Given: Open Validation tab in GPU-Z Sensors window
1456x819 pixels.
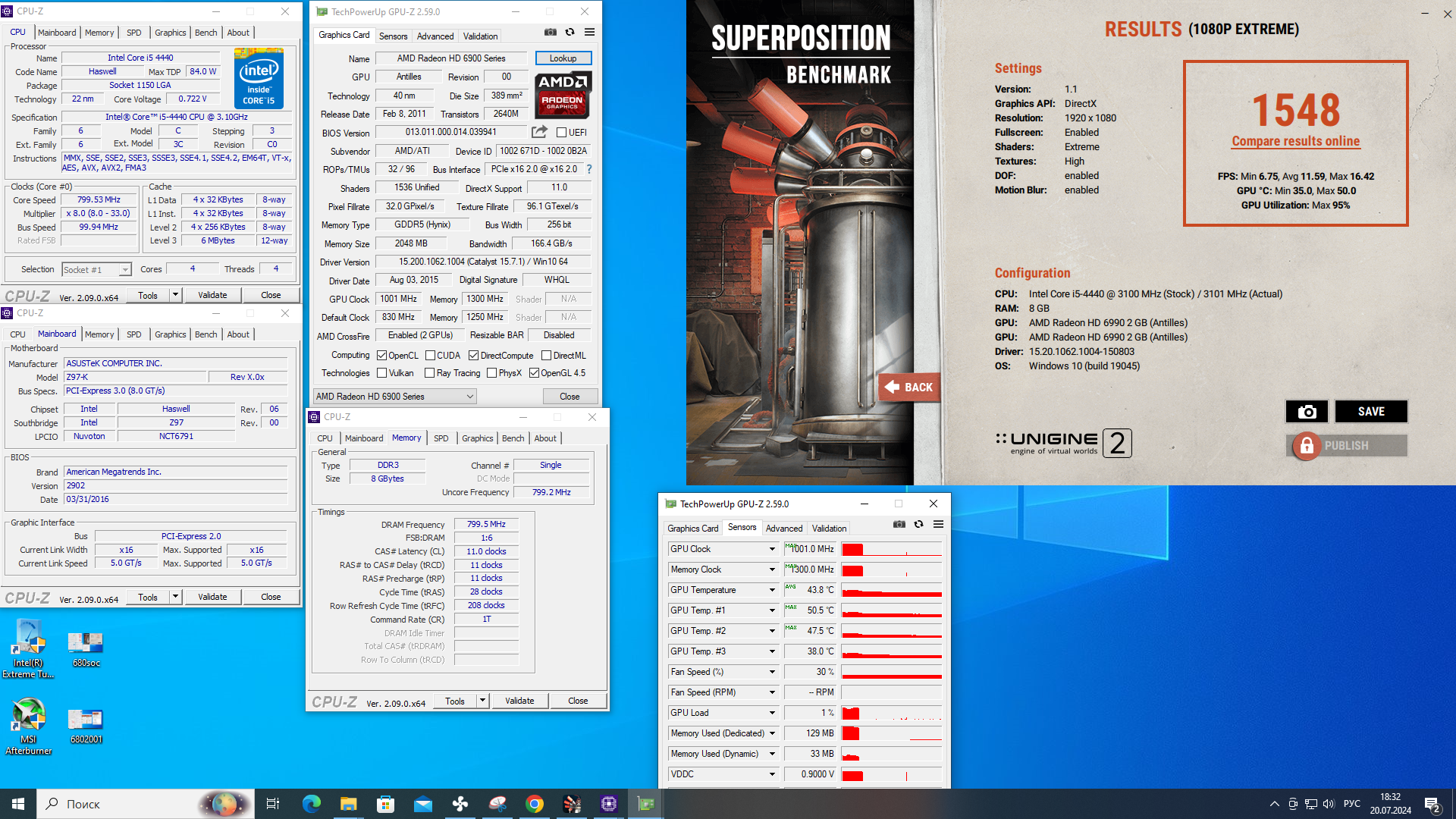Looking at the screenshot, I should pos(829,529).
